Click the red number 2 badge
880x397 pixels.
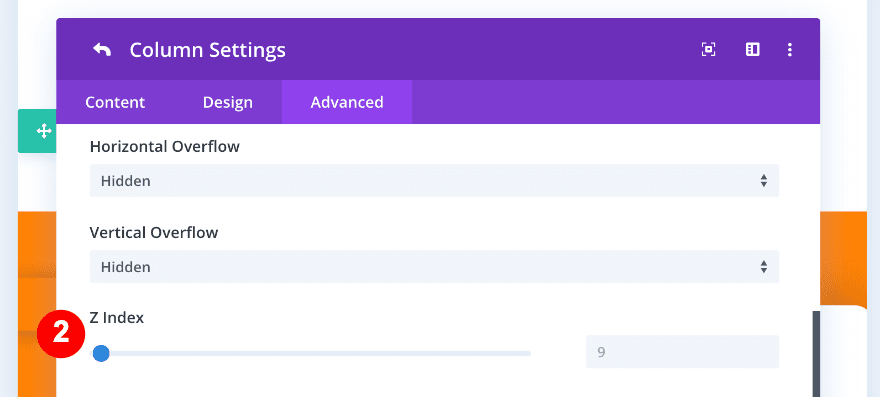click(61, 334)
